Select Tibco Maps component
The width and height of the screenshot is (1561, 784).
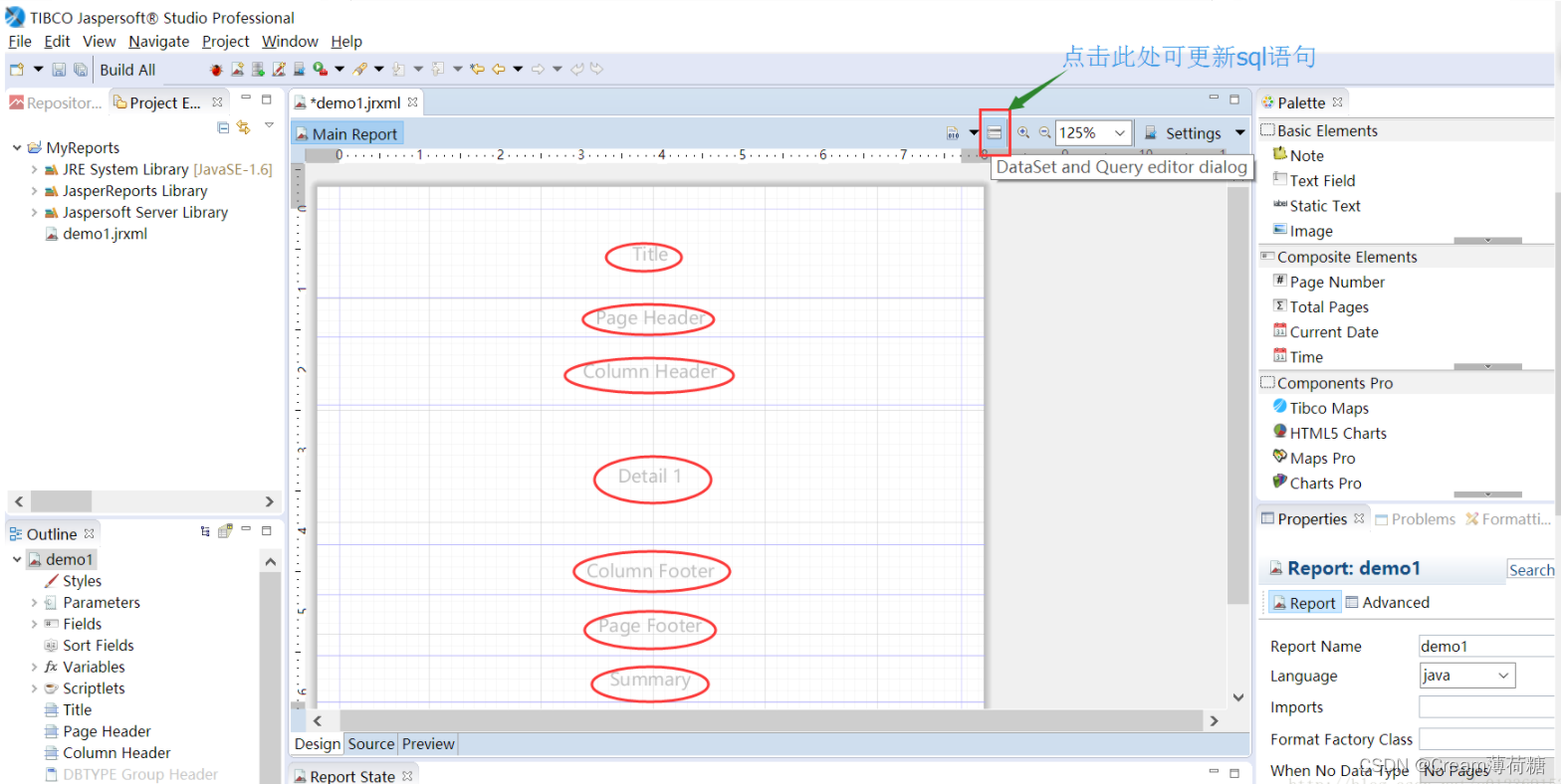tap(1320, 408)
